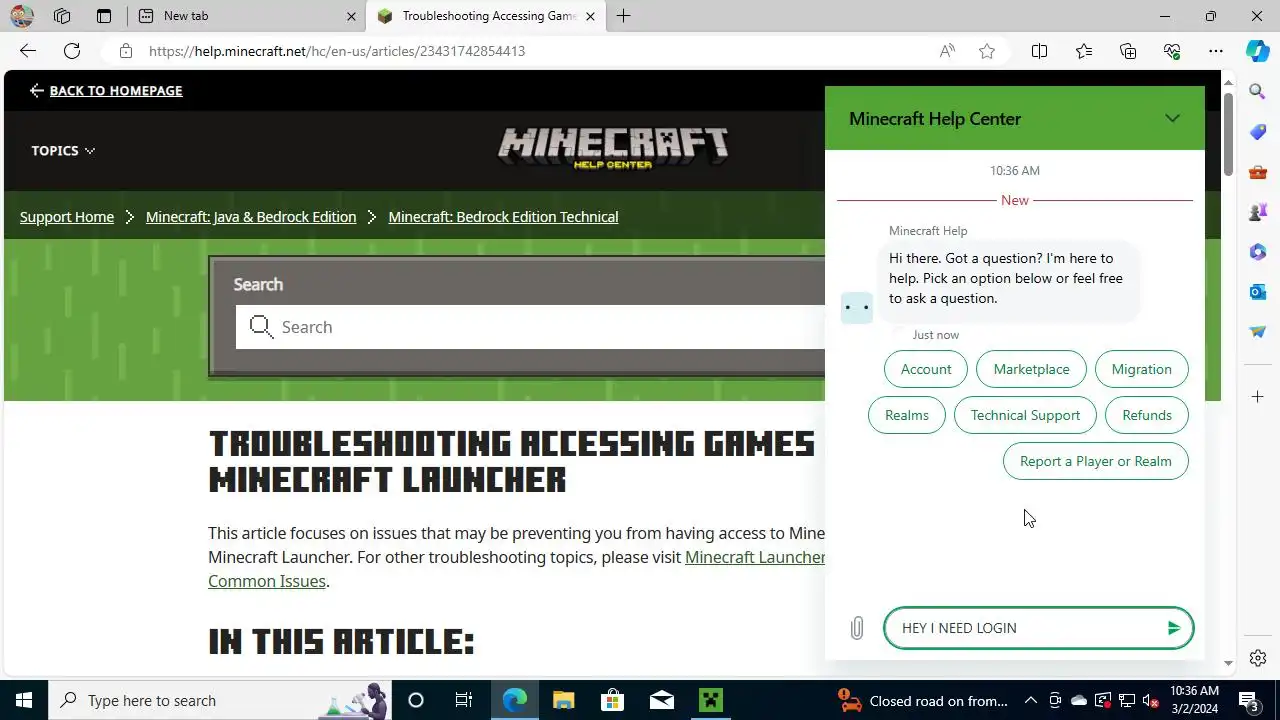The height and width of the screenshot is (720, 1280).
Task: Show hidden system tray icons
Action: (x=1030, y=700)
